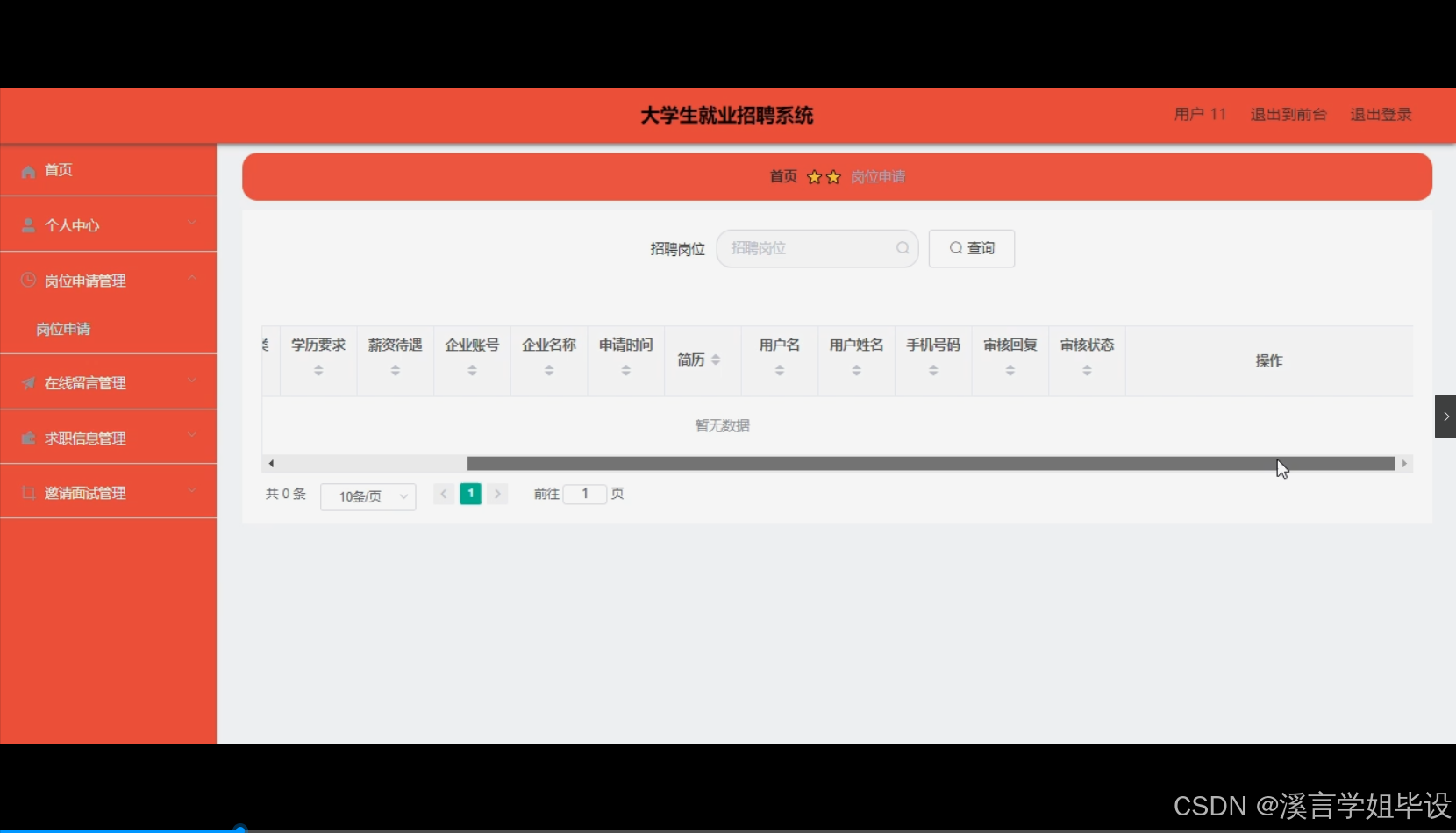Focus the 招聘岗位 search input field
This screenshot has height=833, width=1456.
click(x=817, y=248)
